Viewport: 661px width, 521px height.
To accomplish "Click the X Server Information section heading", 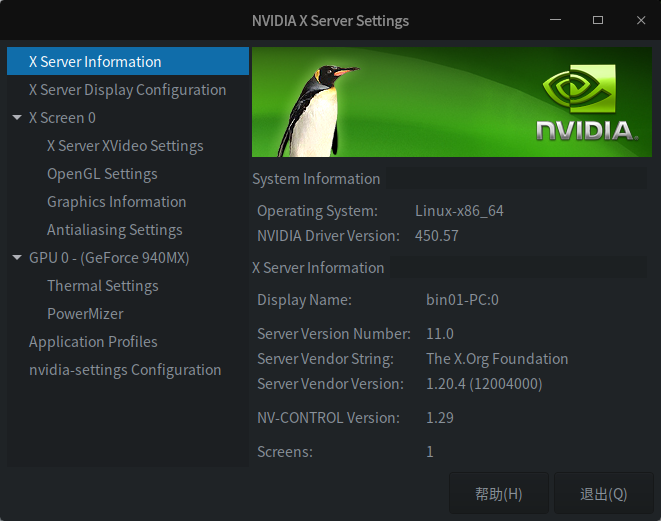I will coord(318,268).
